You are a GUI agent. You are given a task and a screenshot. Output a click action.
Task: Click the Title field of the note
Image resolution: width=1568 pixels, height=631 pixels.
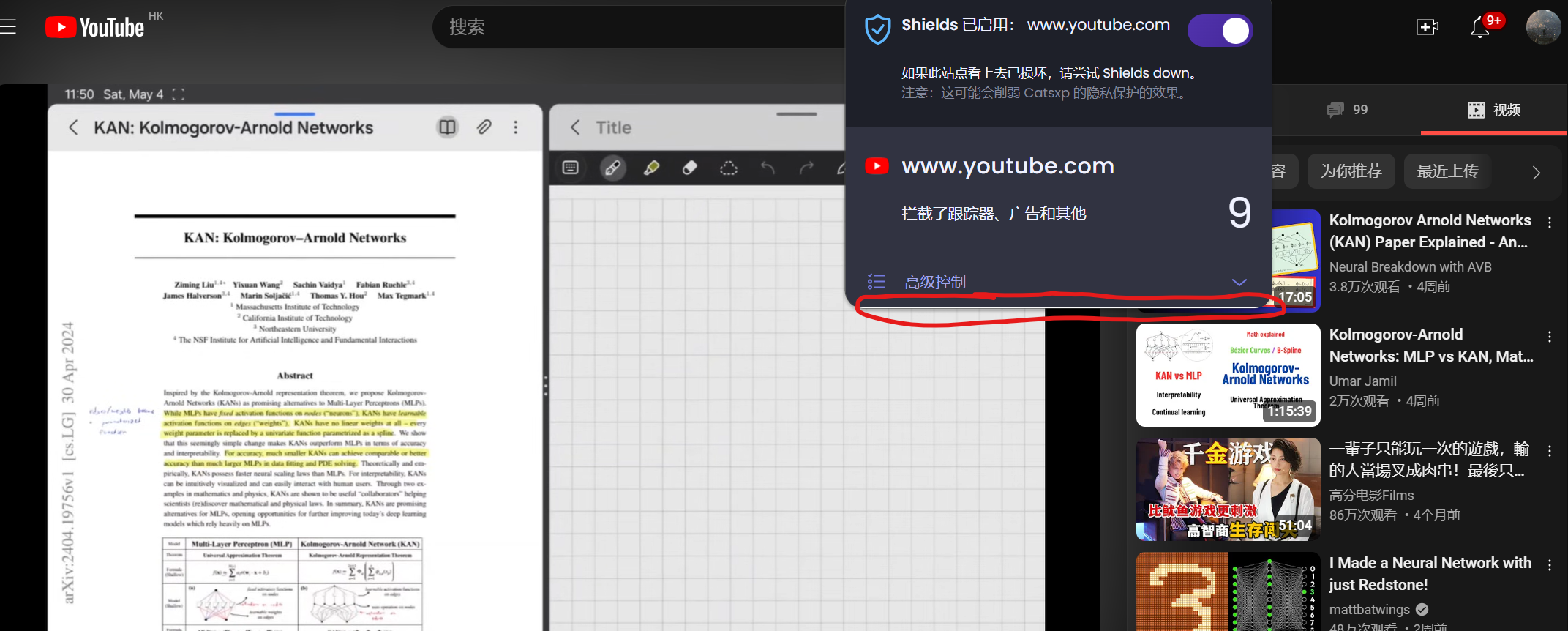coord(613,127)
